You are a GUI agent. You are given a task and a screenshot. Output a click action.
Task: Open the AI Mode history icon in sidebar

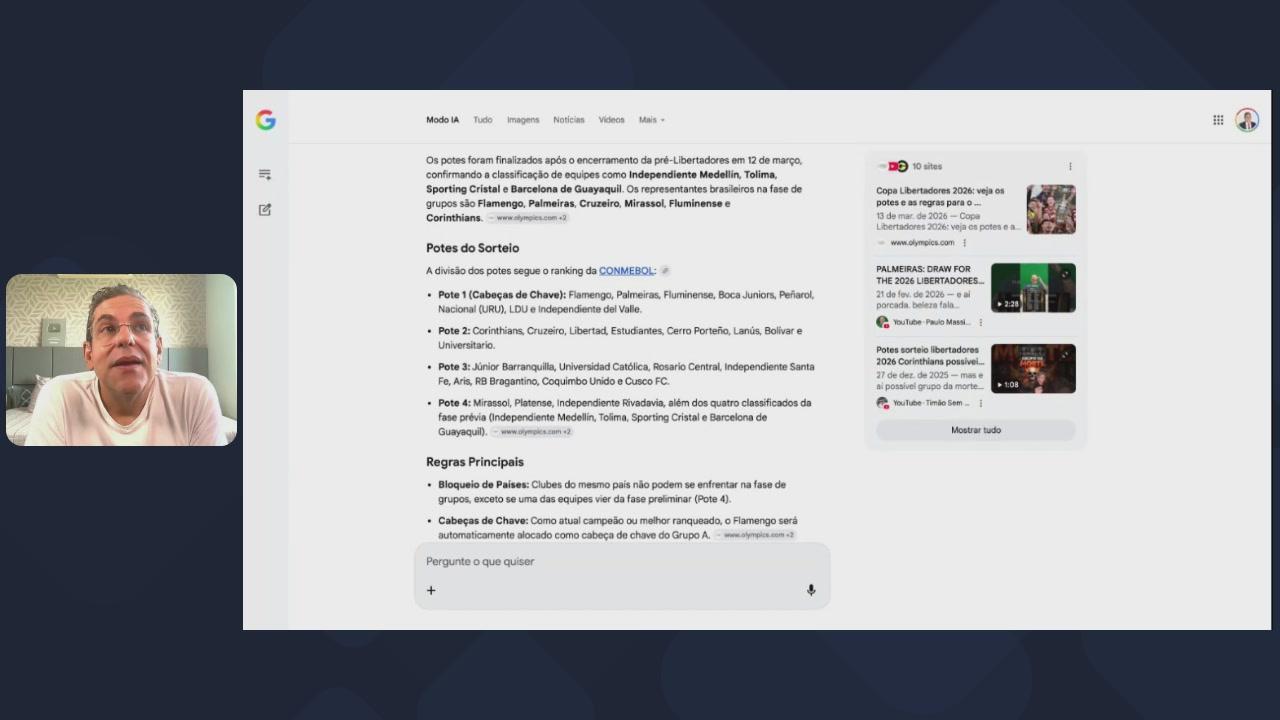tap(265, 174)
